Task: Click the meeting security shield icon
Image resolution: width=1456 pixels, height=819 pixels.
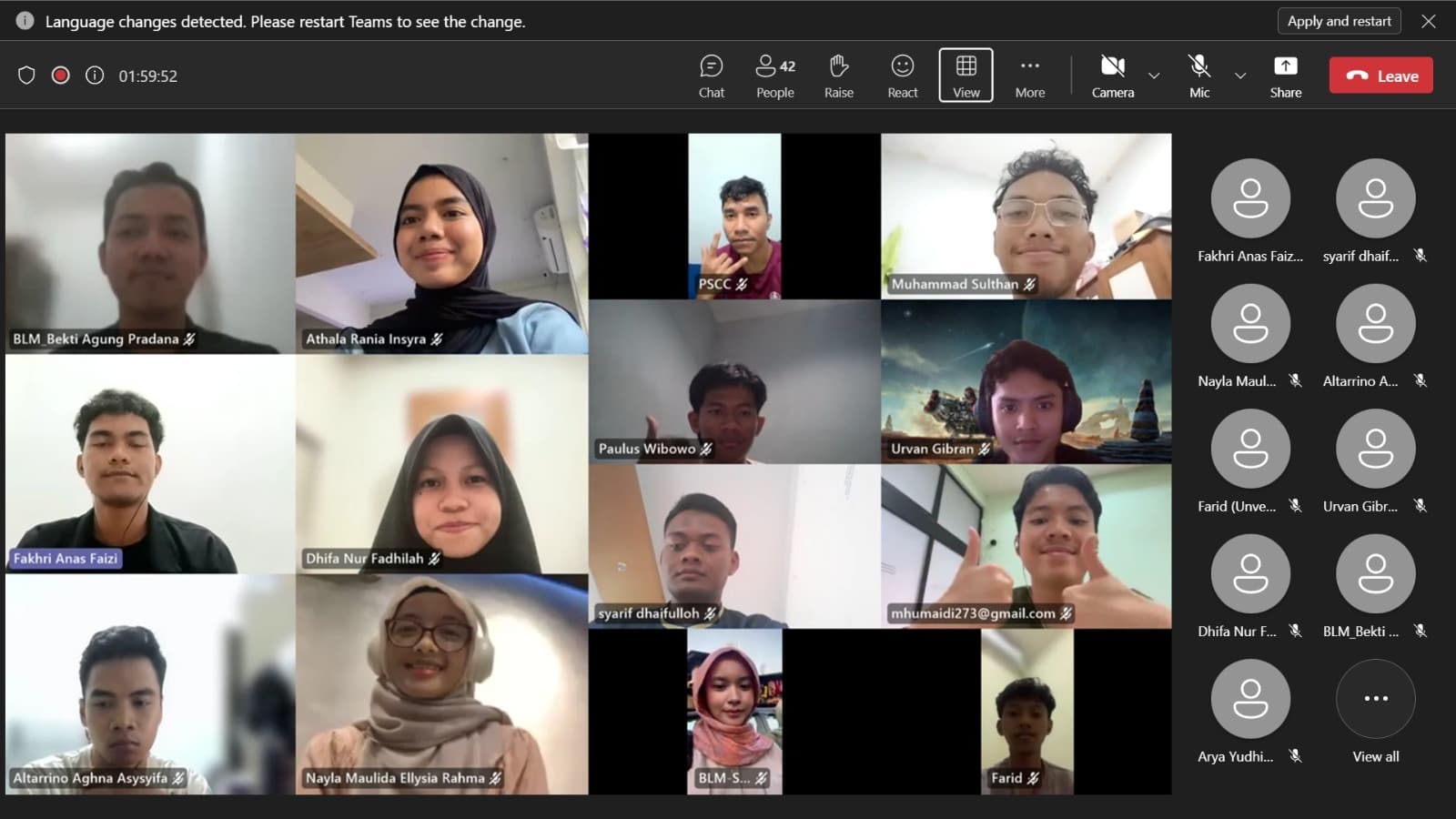Action: click(x=26, y=76)
